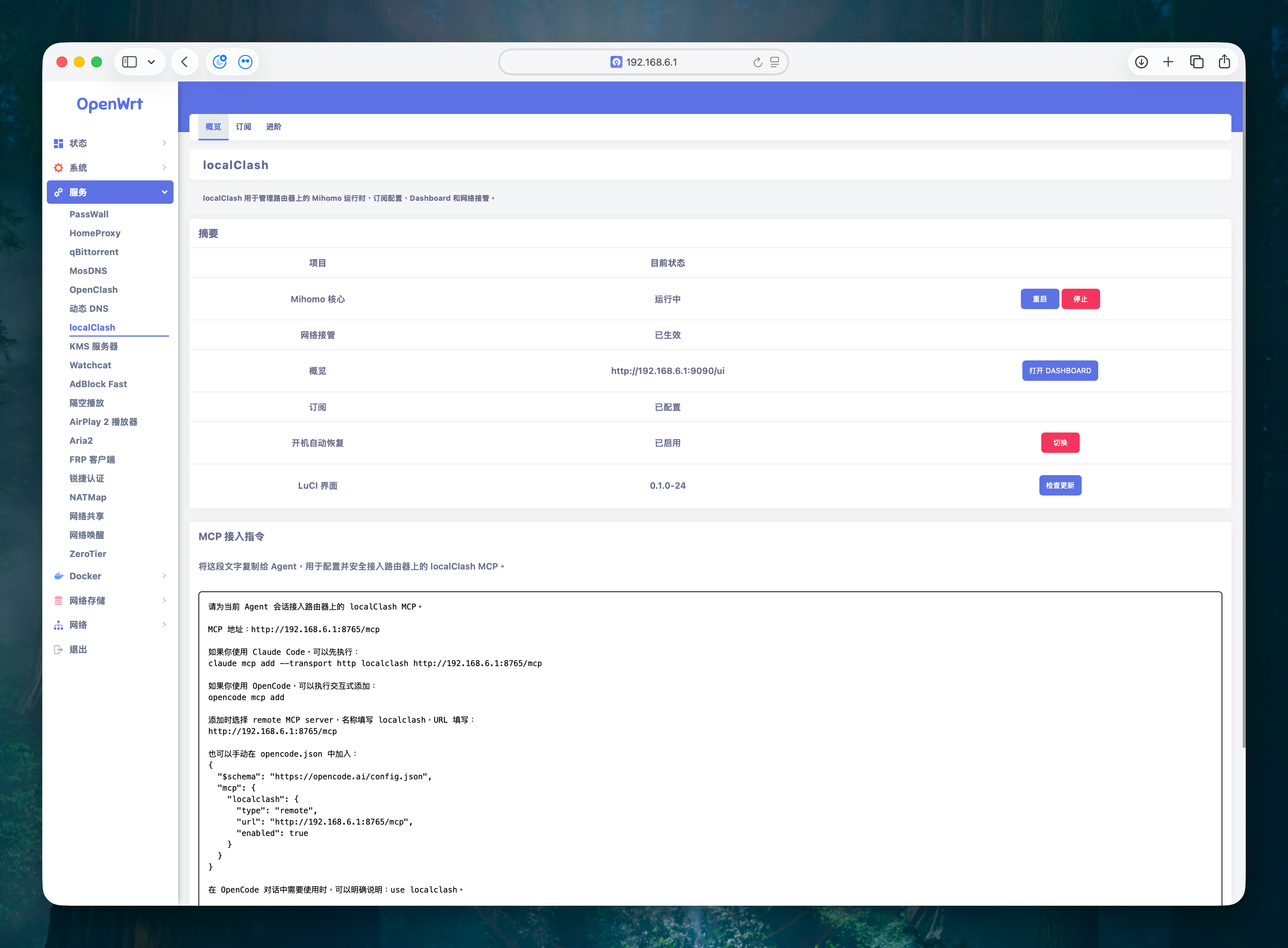
Task: Click the dashboard URL http://192.168.6.1:9090/ui
Action: tap(668, 371)
